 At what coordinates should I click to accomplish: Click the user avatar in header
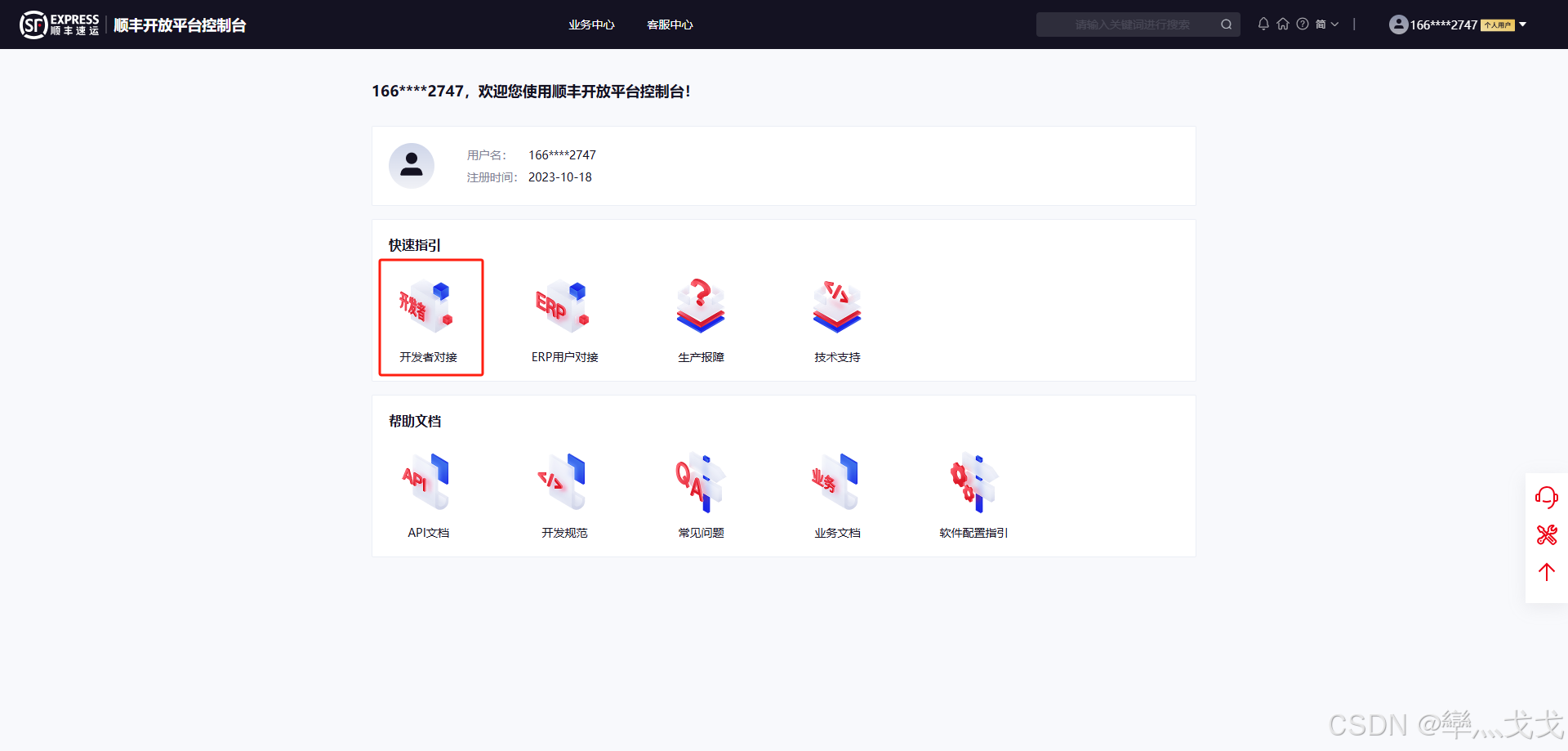[x=1398, y=25]
